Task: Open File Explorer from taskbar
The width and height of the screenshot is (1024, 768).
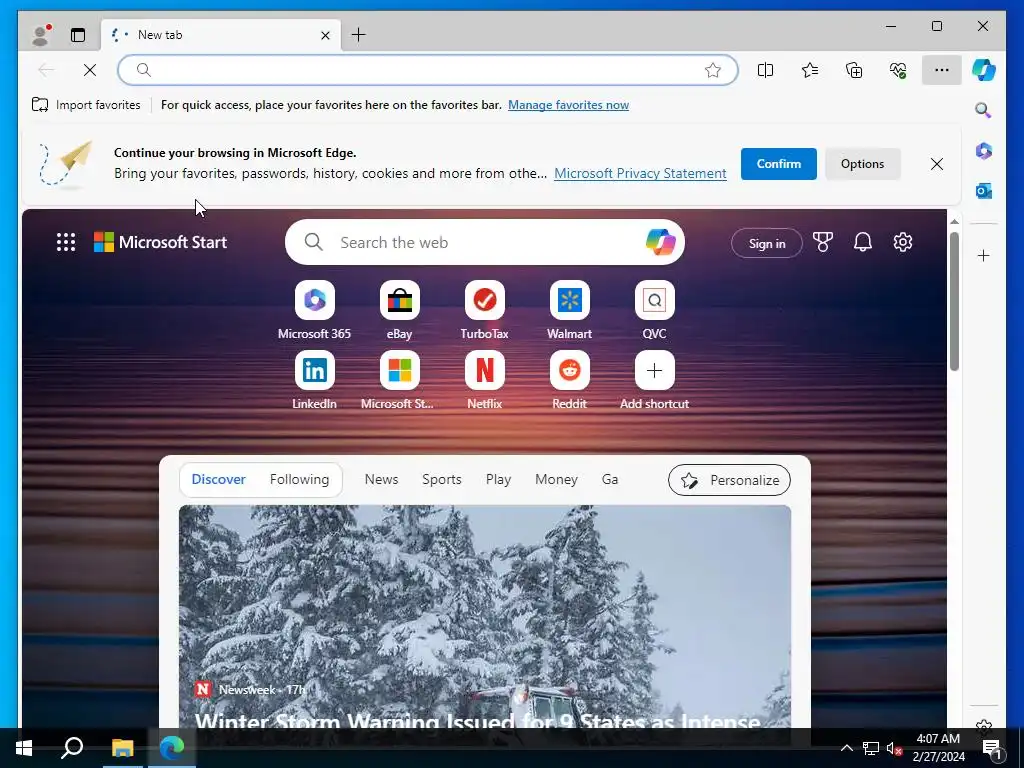Action: 122,748
